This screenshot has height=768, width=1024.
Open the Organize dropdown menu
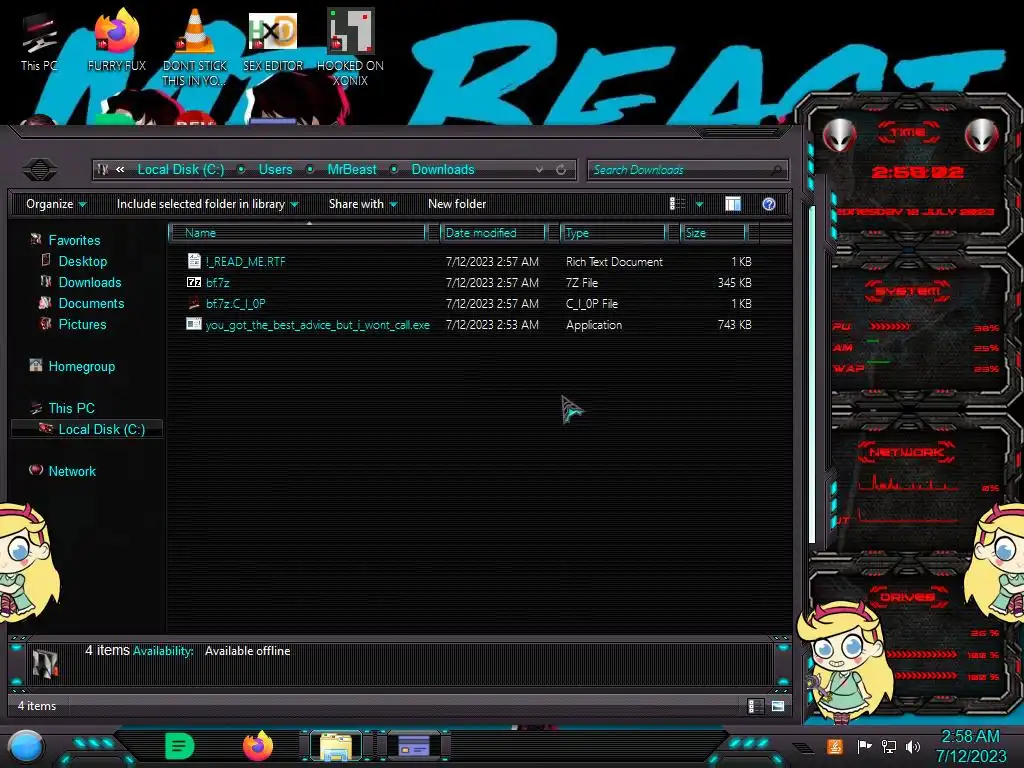point(56,204)
